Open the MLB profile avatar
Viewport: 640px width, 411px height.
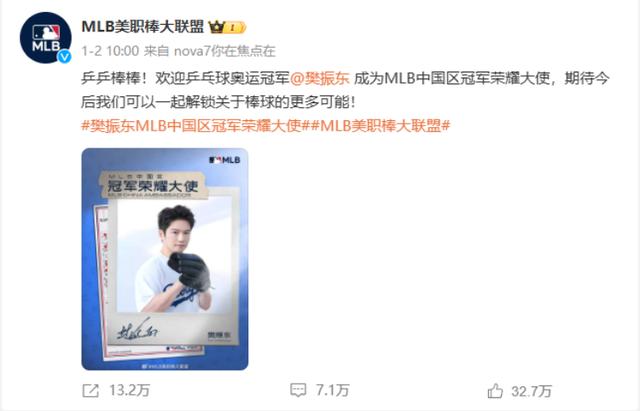[46, 38]
